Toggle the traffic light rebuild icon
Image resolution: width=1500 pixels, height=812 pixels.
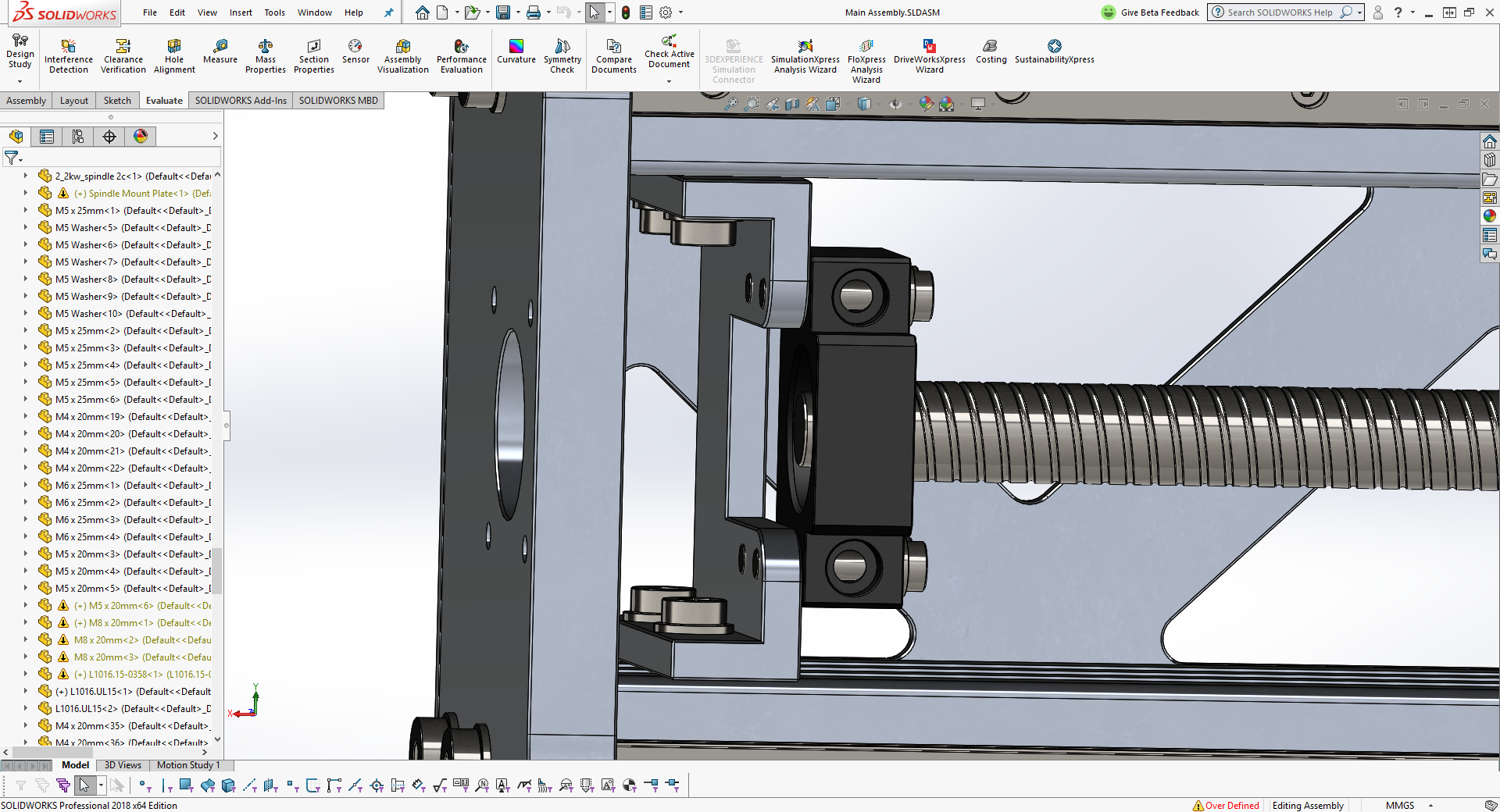pyautogui.click(x=626, y=12)
